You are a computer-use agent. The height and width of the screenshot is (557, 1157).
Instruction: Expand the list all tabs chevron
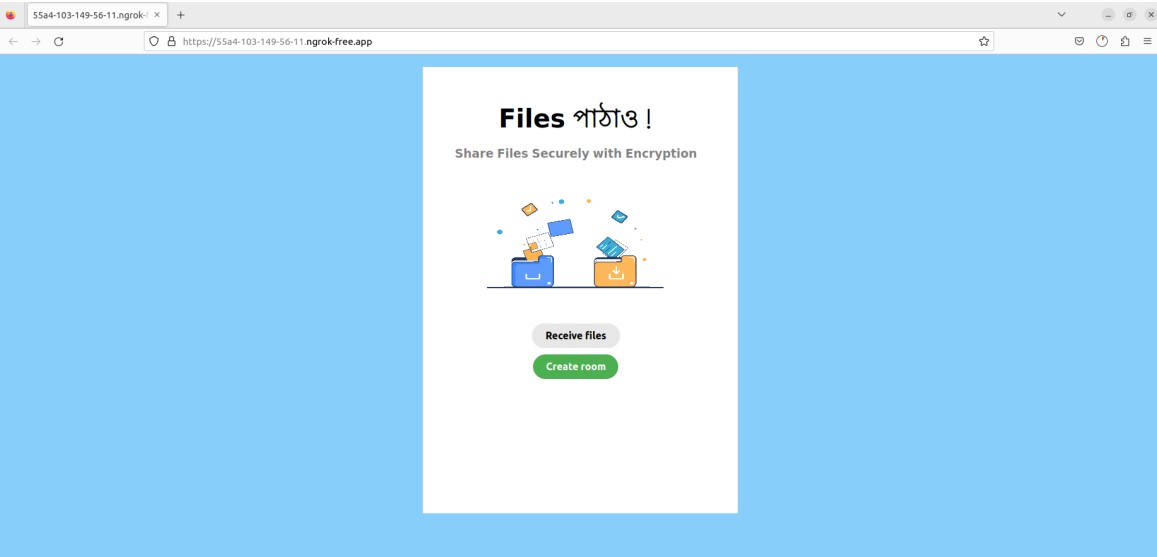click(x=1061, y=15)
